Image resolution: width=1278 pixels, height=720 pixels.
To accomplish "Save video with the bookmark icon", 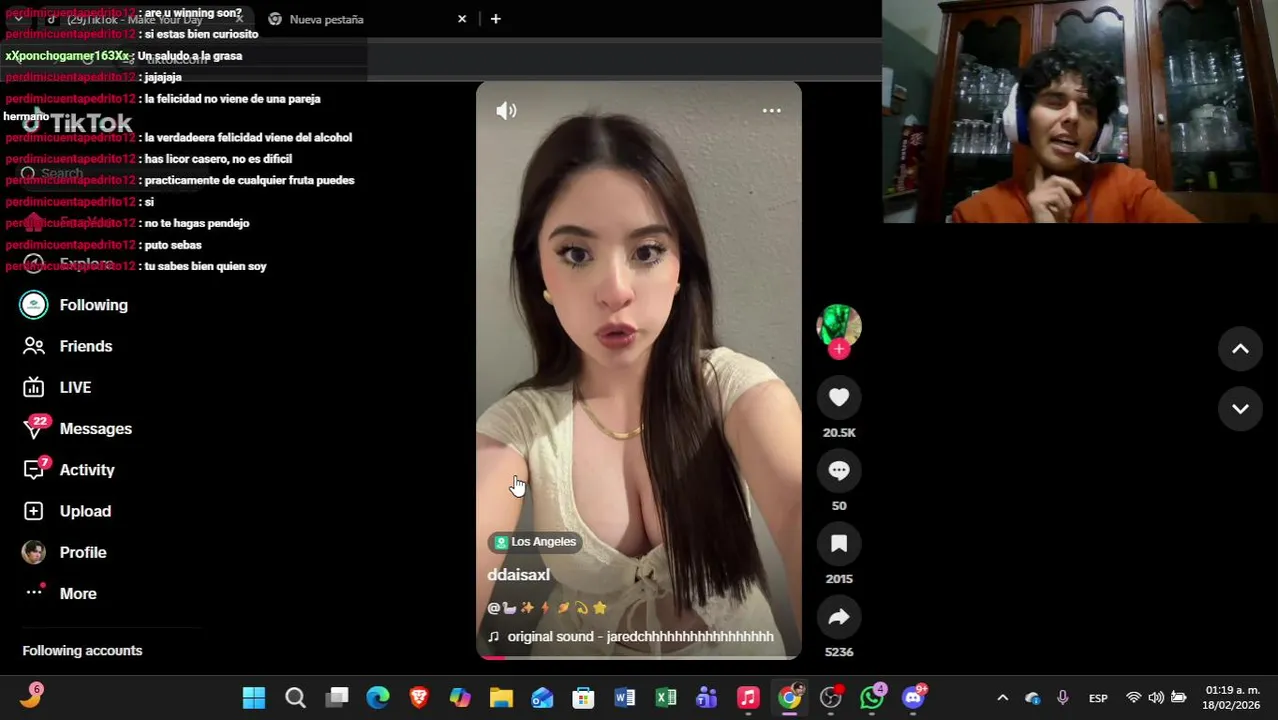I will (x=839, y=544).
